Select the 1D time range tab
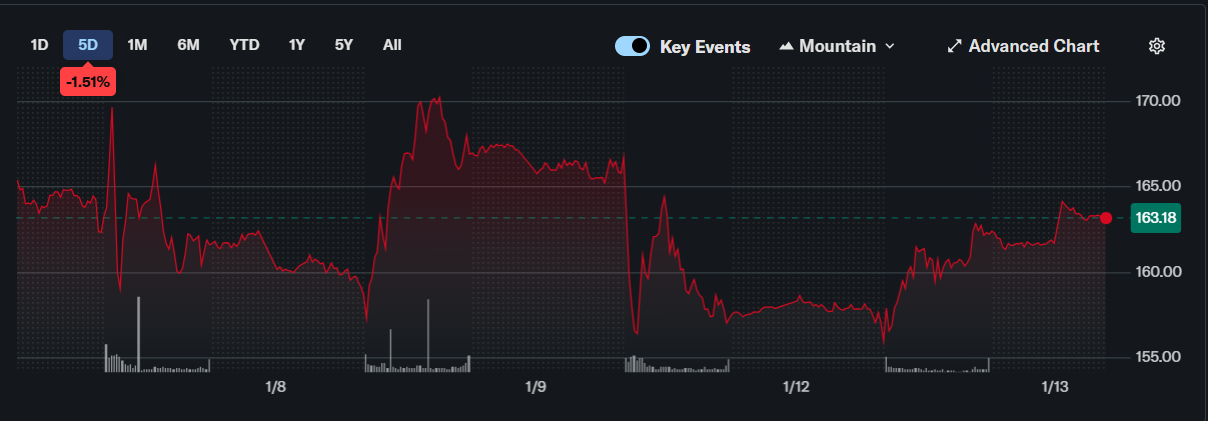The height and width of the screenshot is (421, 1208). [39, 45]
